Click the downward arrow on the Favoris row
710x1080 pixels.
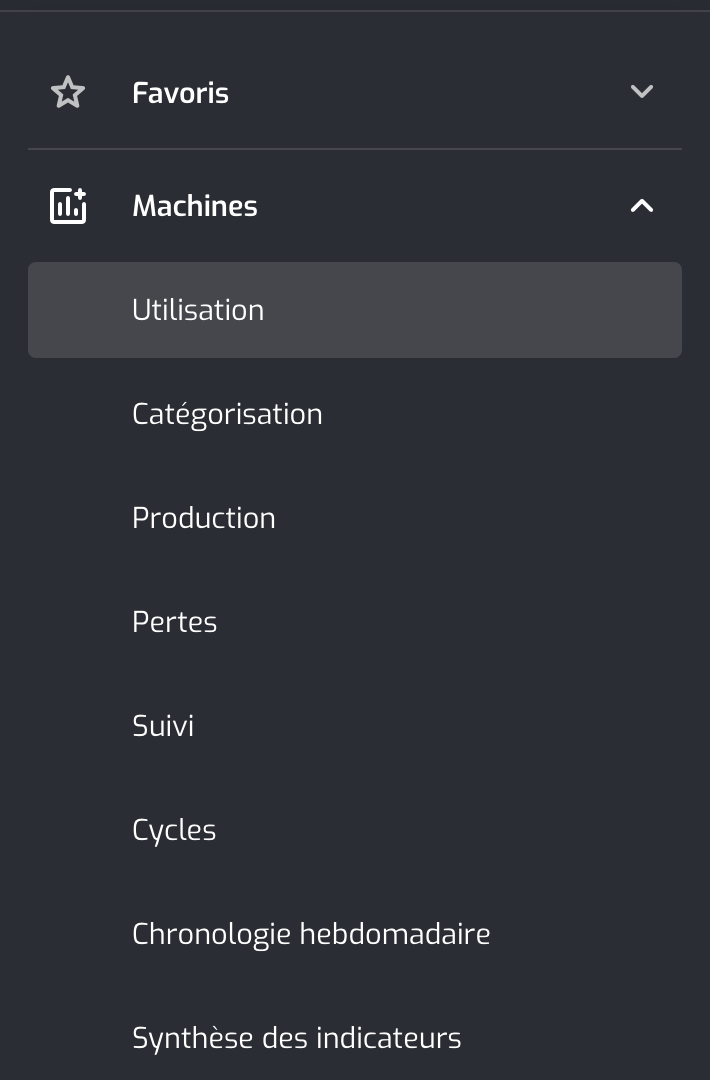coord(642,92)
